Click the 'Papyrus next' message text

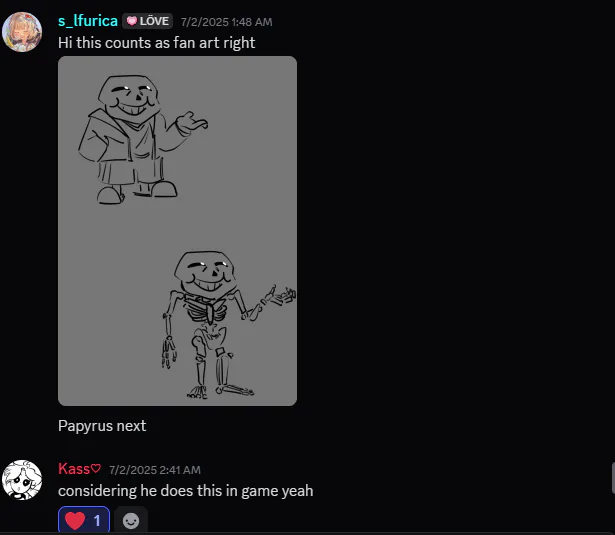click(x=102, y=426)
